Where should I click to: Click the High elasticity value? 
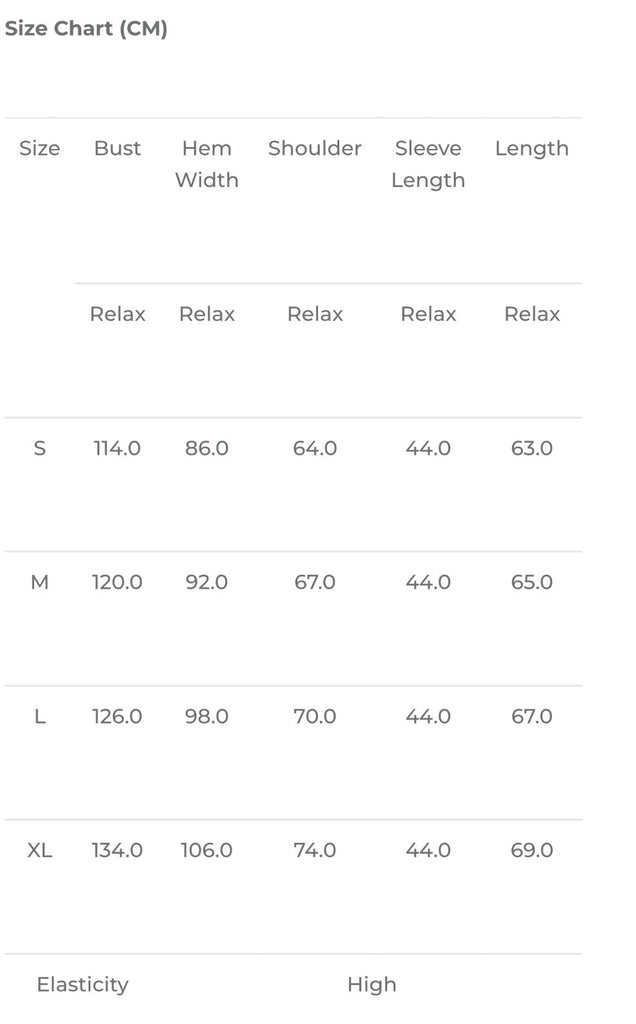pos(372,984)
